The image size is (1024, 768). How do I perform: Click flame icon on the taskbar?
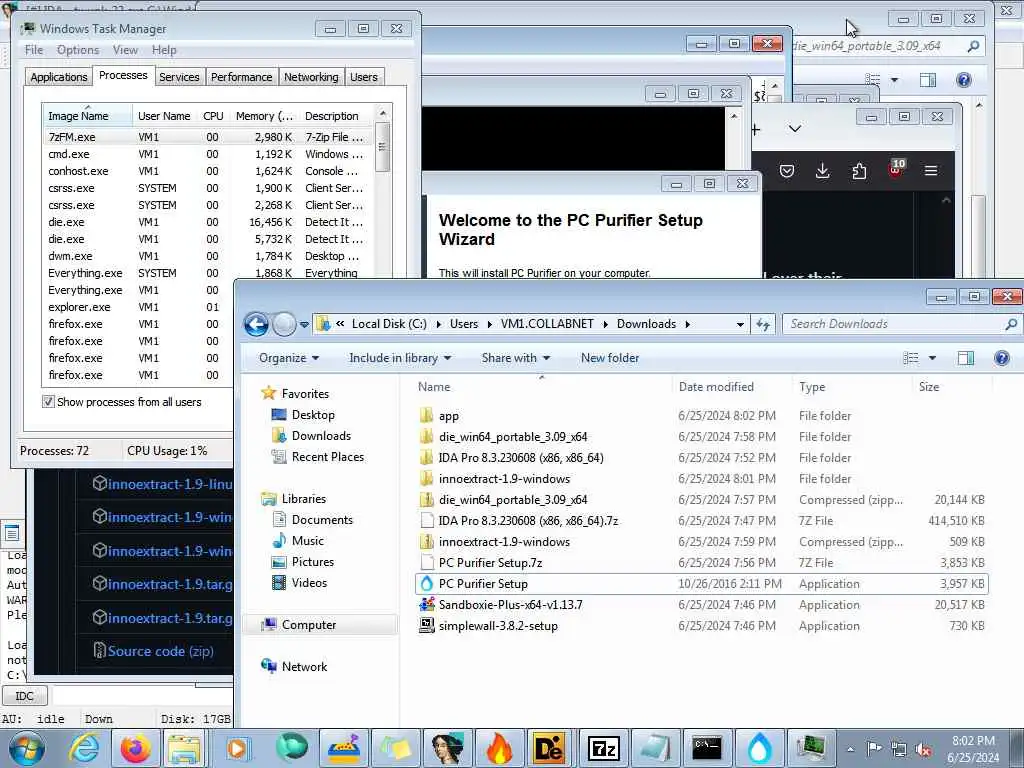pos(499,748)
